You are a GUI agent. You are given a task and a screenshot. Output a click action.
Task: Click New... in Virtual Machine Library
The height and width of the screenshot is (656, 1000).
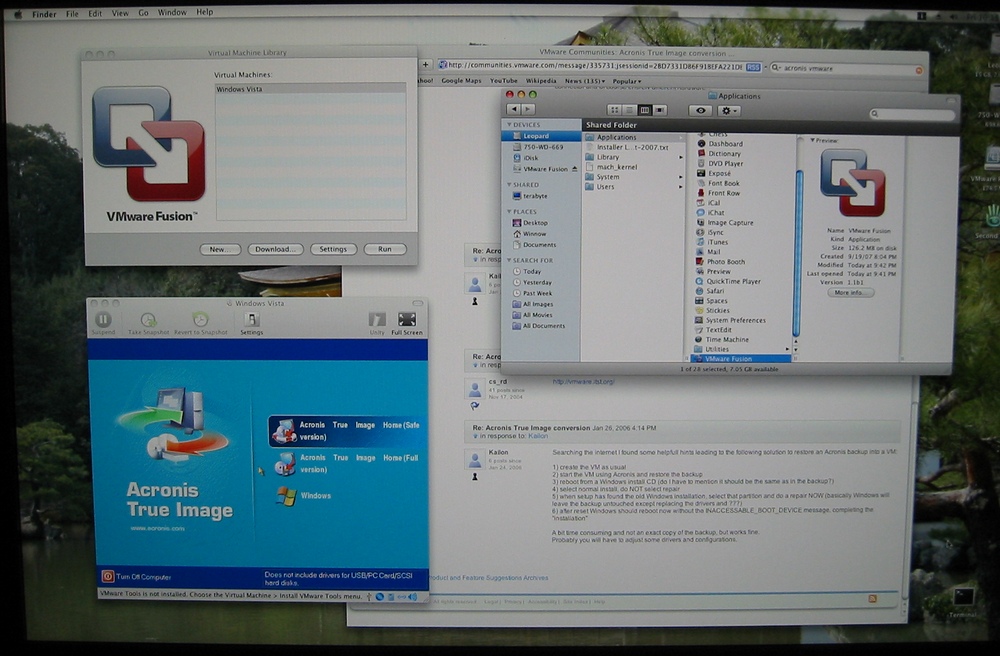220,249
